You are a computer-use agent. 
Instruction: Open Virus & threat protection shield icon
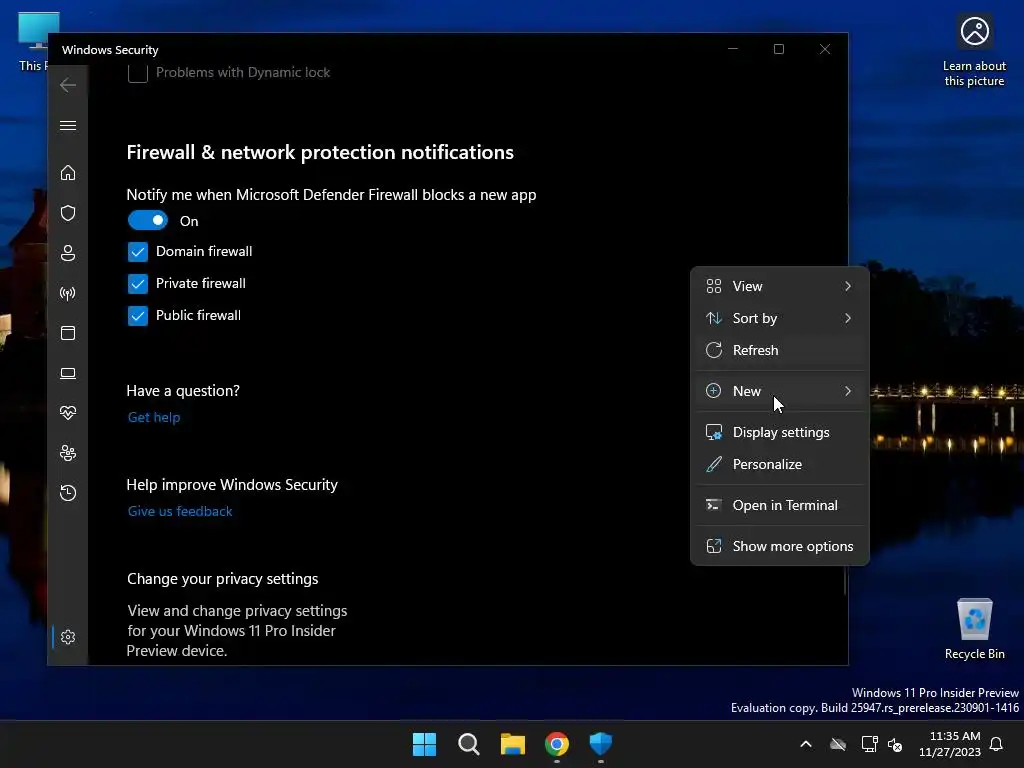pyautogui.click(x=68, y=213)
